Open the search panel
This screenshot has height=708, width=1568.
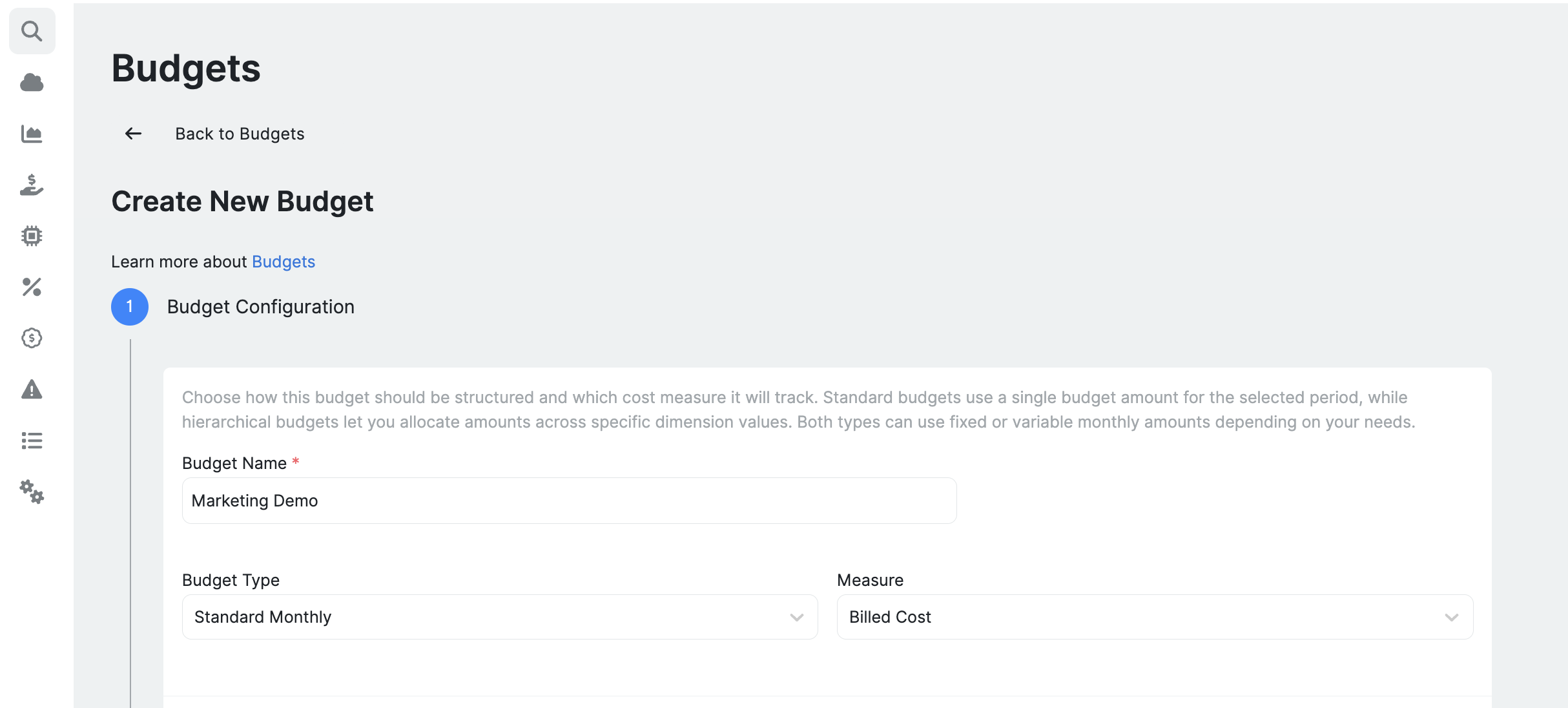(32, 30)
